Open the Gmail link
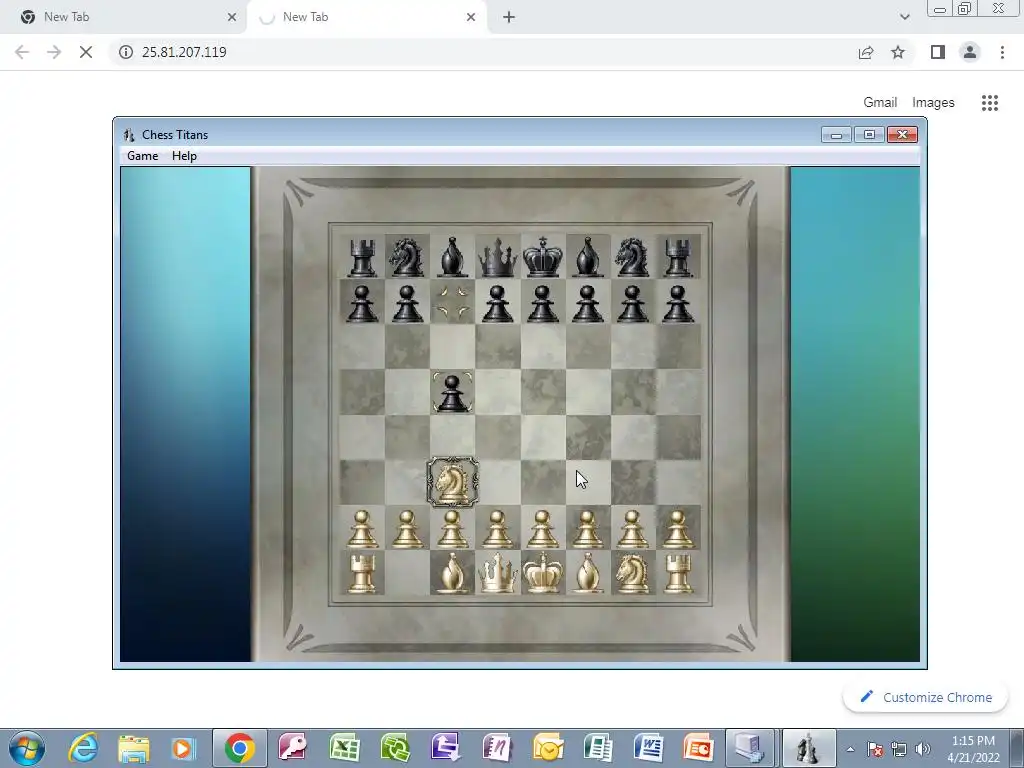This screenshot has width=1024, height=768. click(880, 103)
